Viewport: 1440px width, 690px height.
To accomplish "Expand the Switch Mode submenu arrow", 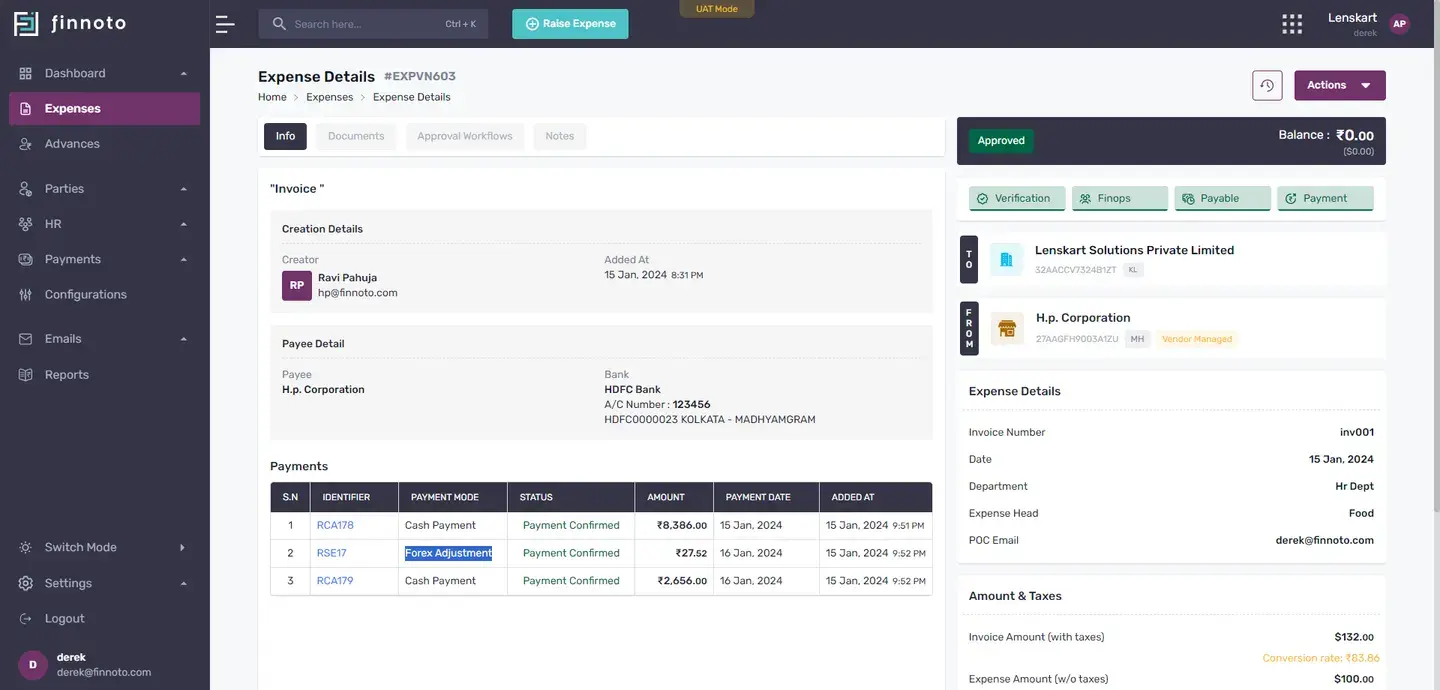I will (182, 548).
